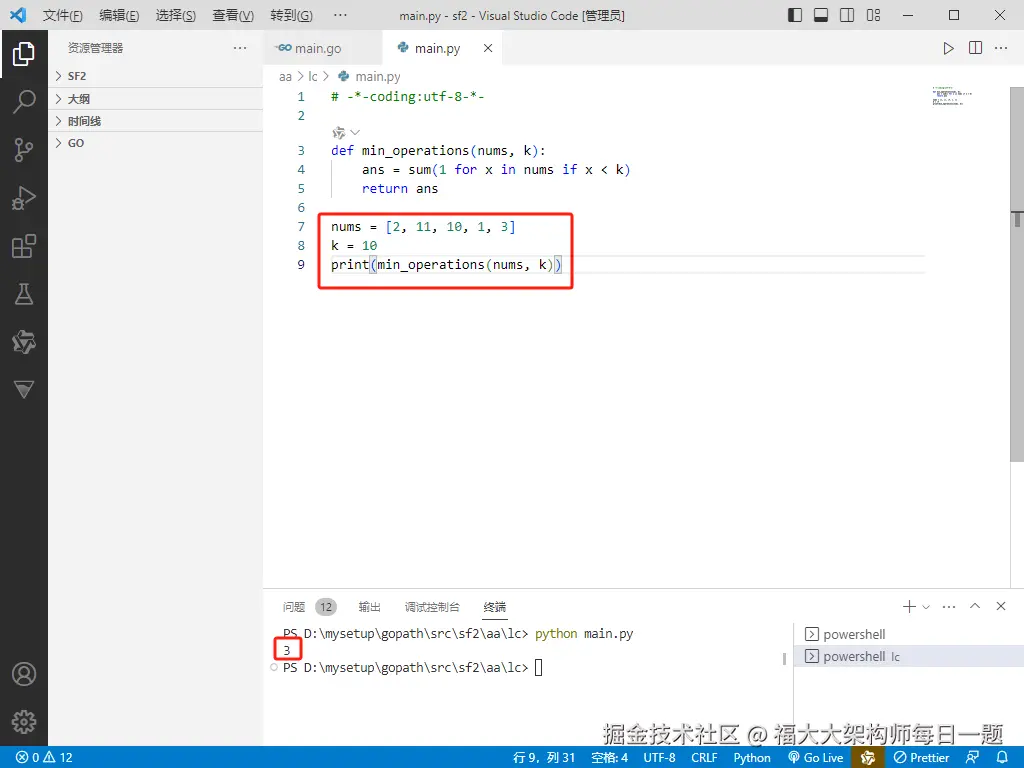Screen dimensions: 1024x768
Task: Start Go Live server
Action: [x=816, y=758]
